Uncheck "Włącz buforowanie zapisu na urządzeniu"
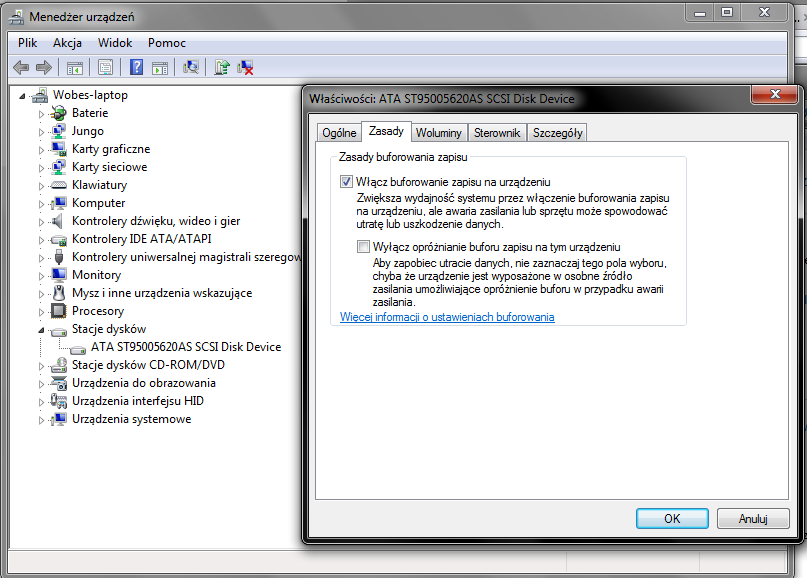This screenshot has height=578, width=807. (347, 182)
